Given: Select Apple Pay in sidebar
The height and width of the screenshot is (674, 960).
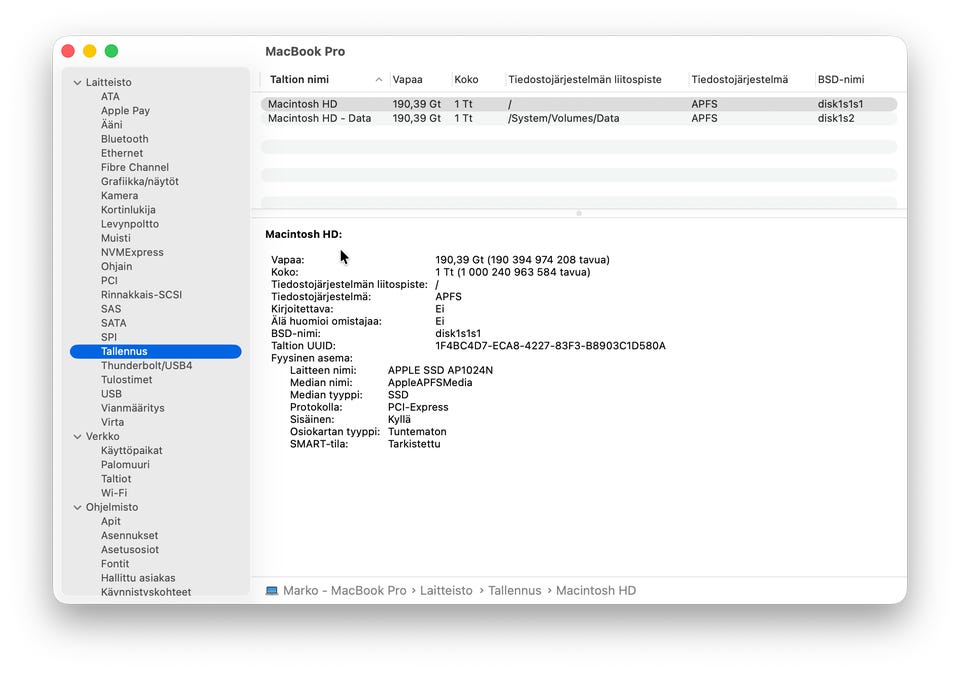Looking at the screenshot, I should [126, 111].
